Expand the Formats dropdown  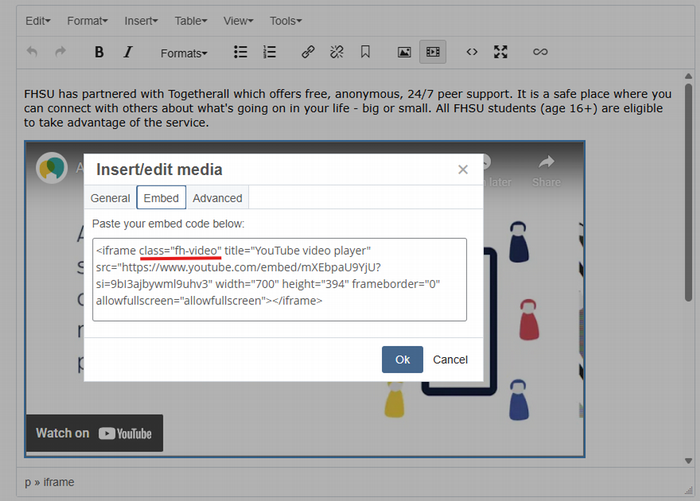pos(184,53)
